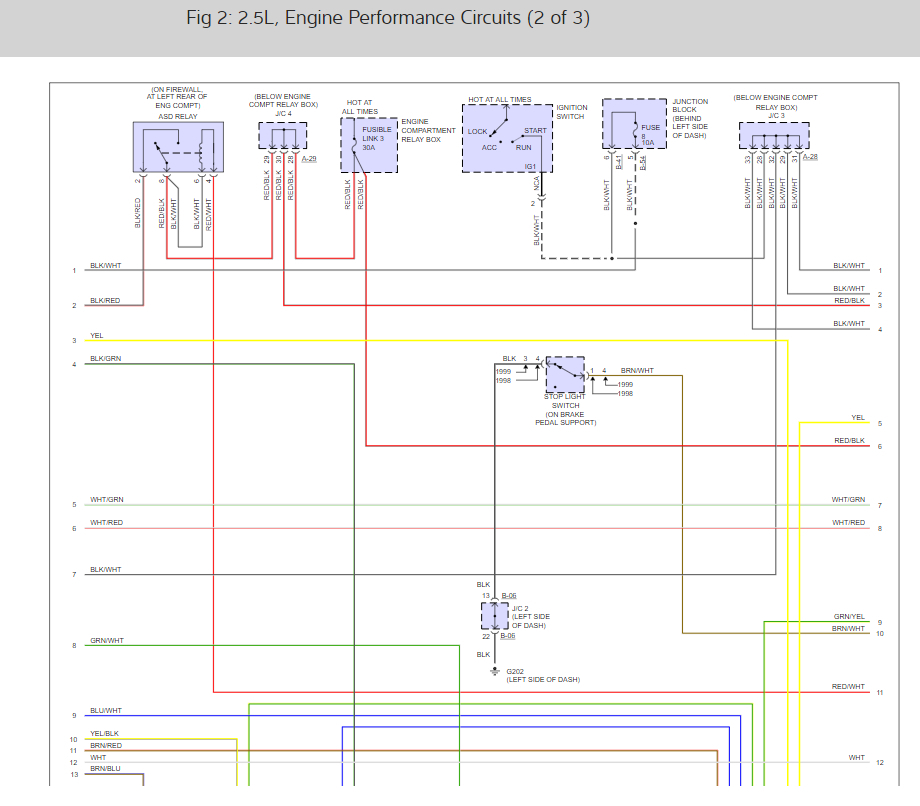Open the B-06 link beside pin 13
The width and height of the screenshot is (920, 806).
click(x=509, y=596)
